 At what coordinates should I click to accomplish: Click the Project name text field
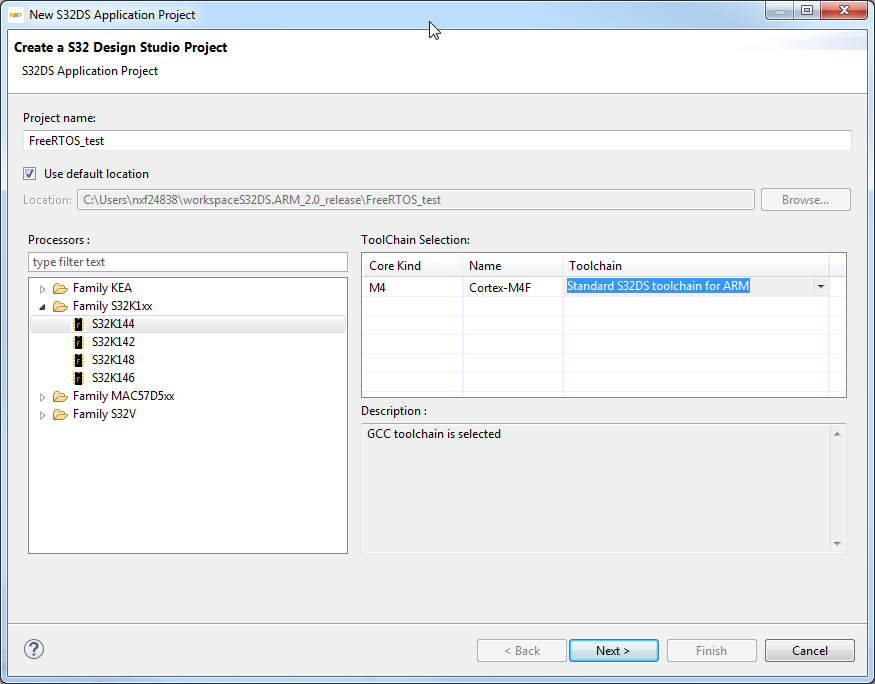pyautogui.click(x=437, y=141)
